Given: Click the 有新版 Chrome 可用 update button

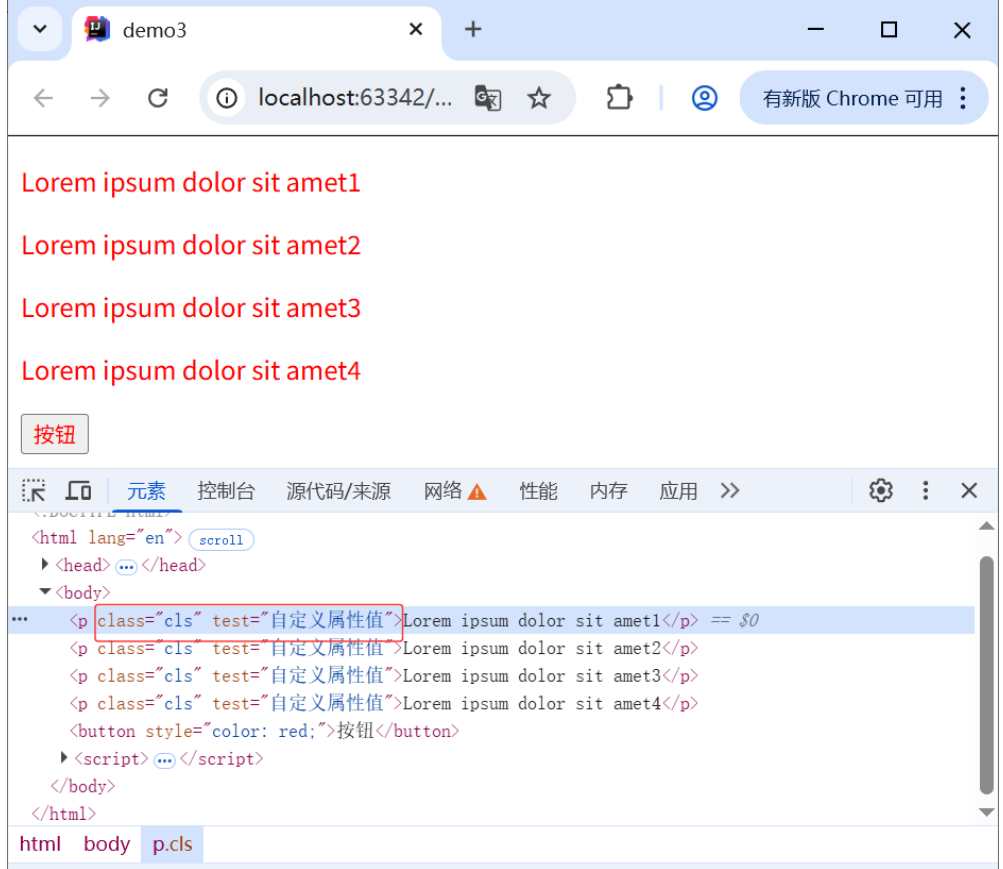Looking at the screenshot, I should (x=852, y=98).
